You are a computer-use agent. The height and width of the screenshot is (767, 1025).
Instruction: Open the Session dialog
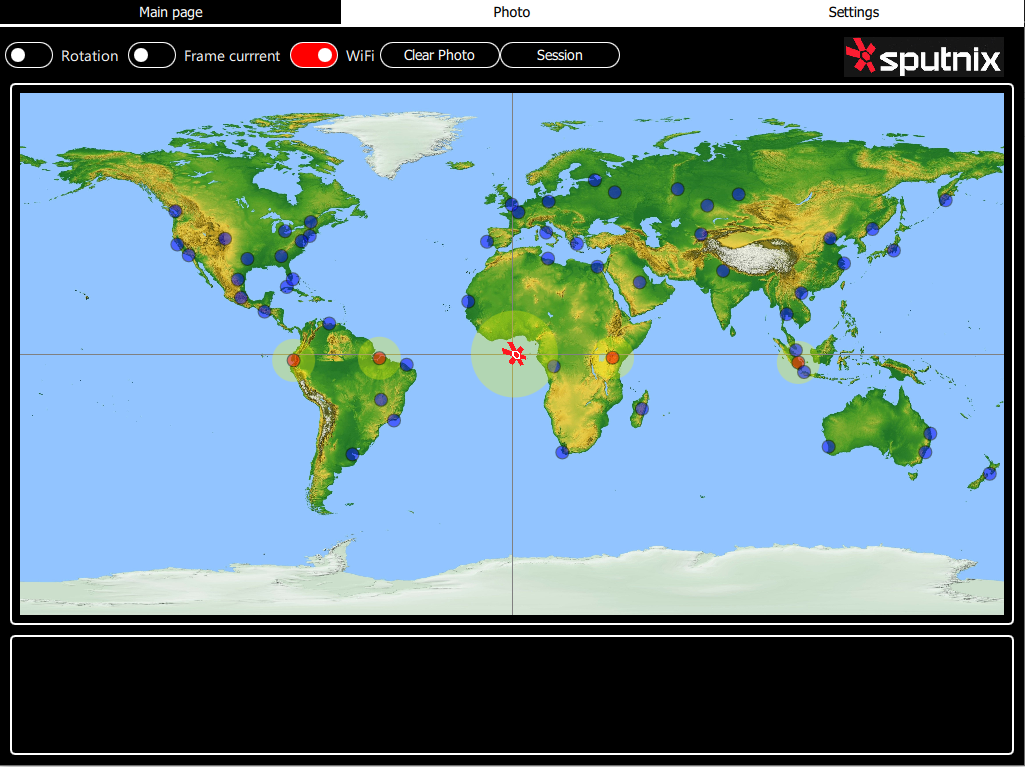click(559, 55)
